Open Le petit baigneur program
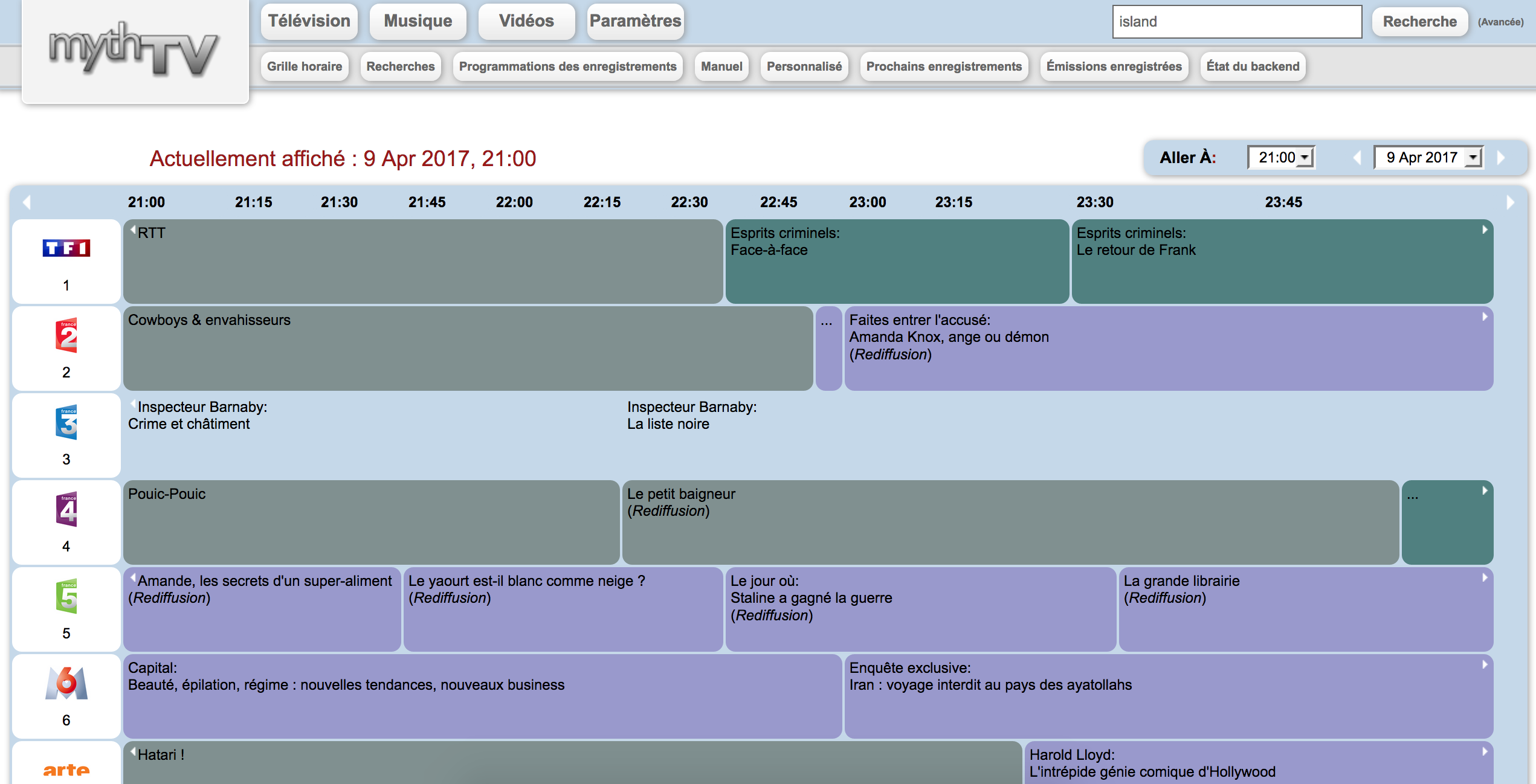The width and height of the screenshot is (1536, 784). pos(1010,522)
